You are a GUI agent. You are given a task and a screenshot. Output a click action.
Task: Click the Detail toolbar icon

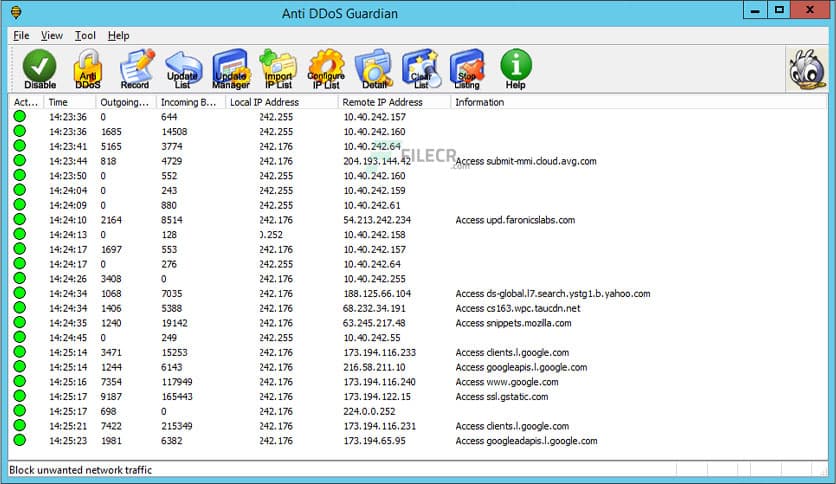pyautogui.click(x=374, y=69)
